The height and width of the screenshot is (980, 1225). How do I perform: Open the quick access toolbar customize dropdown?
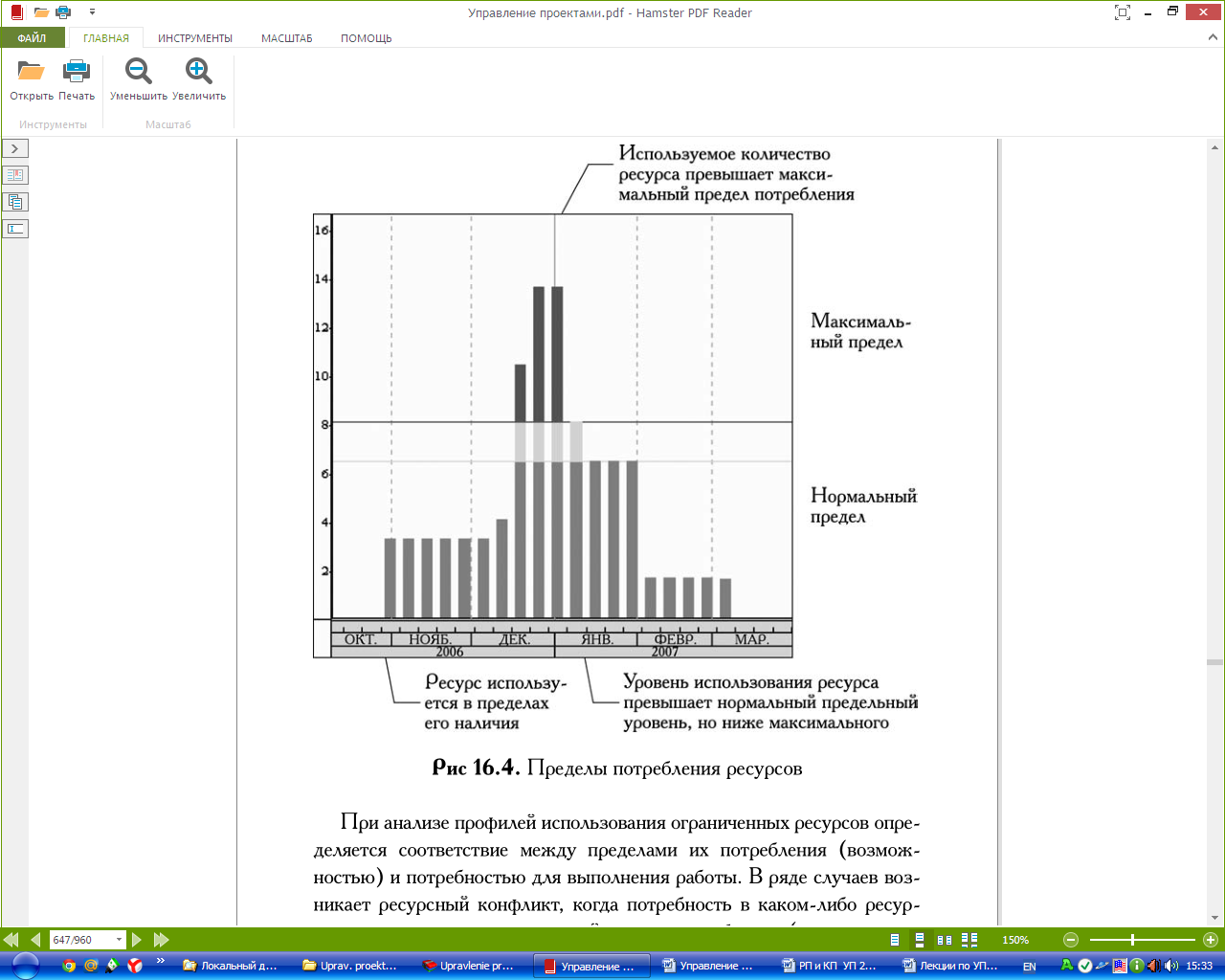click(x=92, y=12)
